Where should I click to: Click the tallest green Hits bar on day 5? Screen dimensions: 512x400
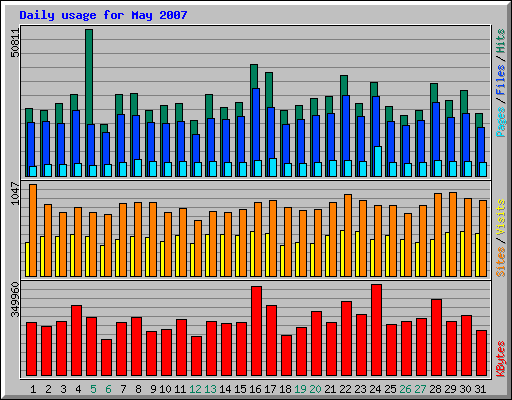click(89, 77)
